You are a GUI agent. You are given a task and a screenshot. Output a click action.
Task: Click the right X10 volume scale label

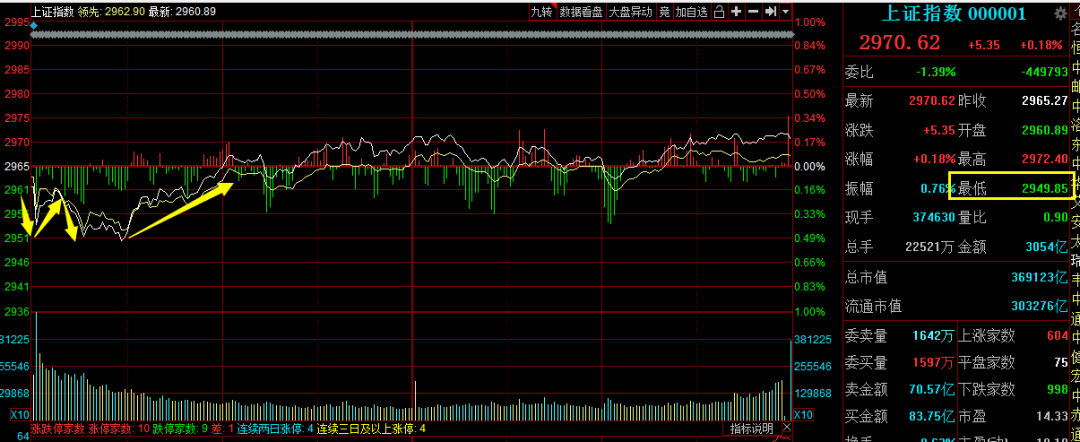(x=804, y=415)
